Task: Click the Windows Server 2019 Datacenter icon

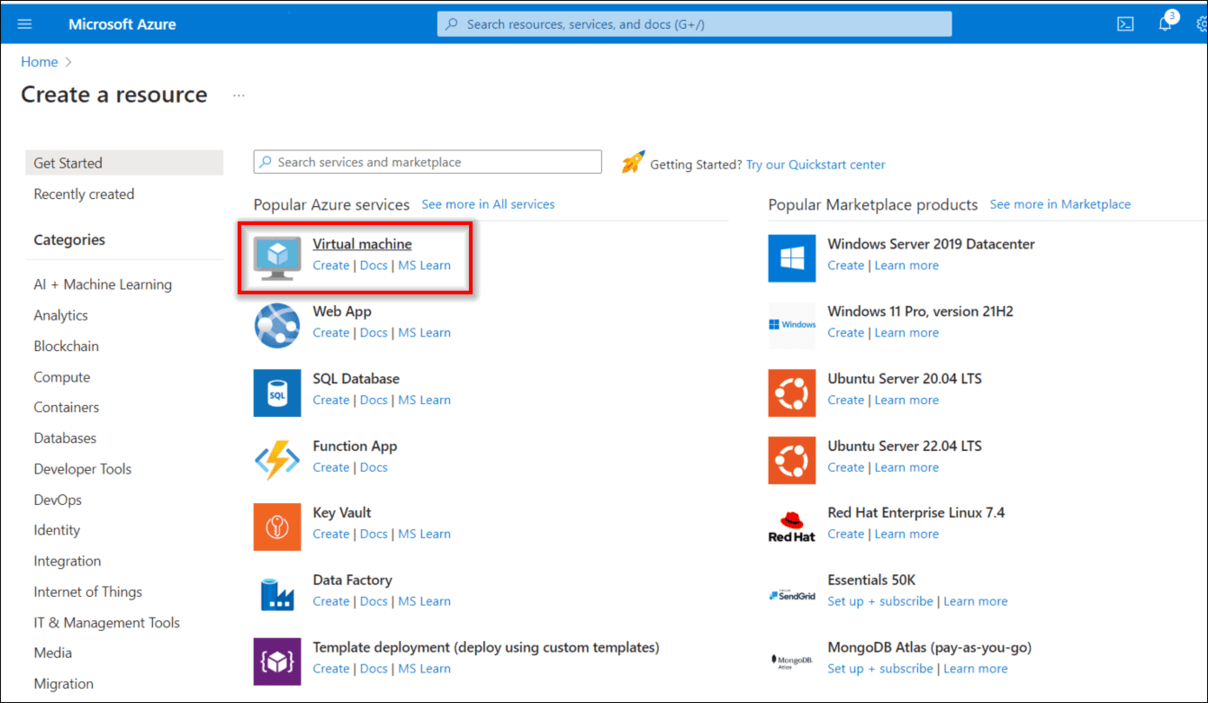Action: coord(792,258)
